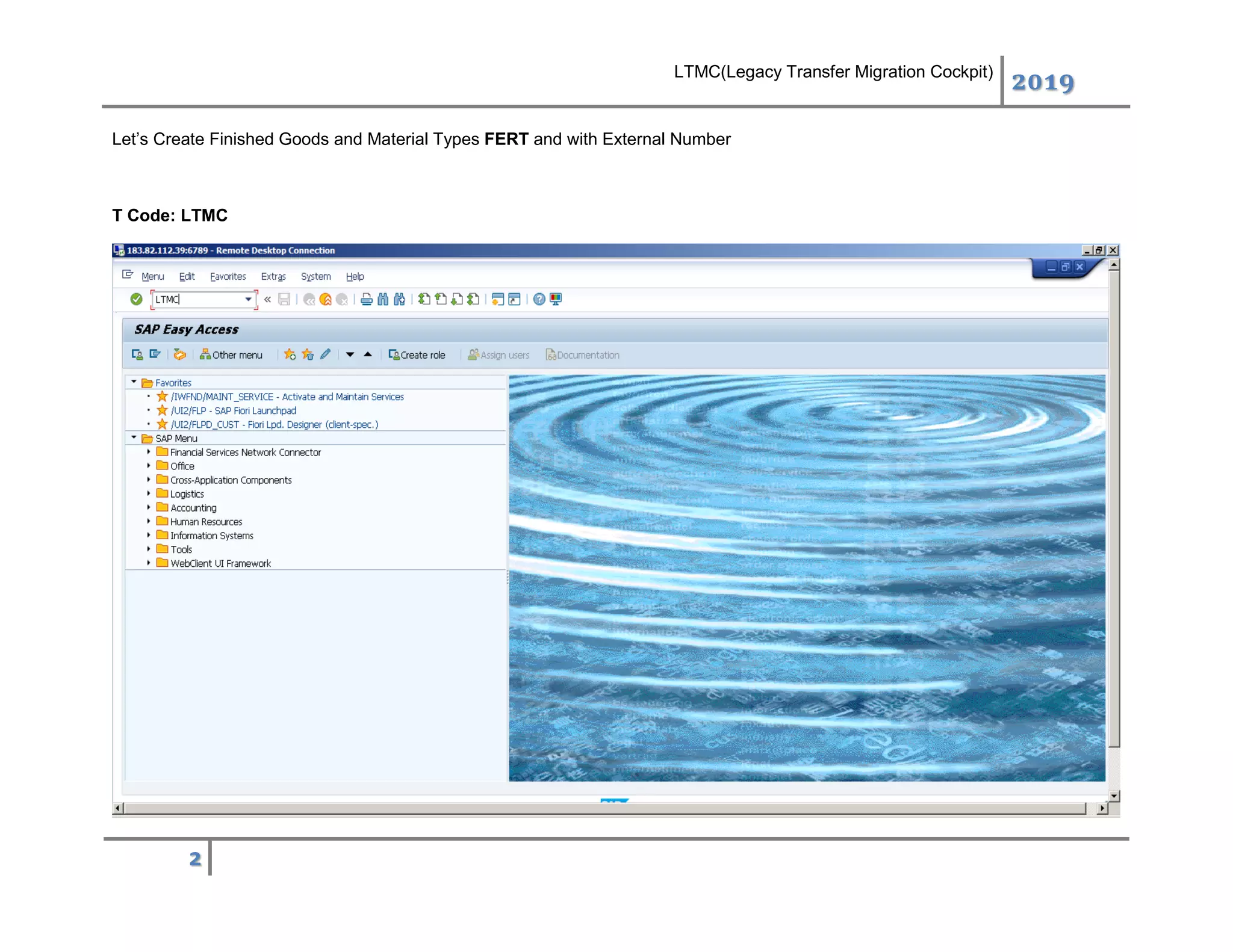This screenshot has height=952, width=1233.
Task: Open the command field history dropdown
Action: pyautogui.click(x=248, y=299)
